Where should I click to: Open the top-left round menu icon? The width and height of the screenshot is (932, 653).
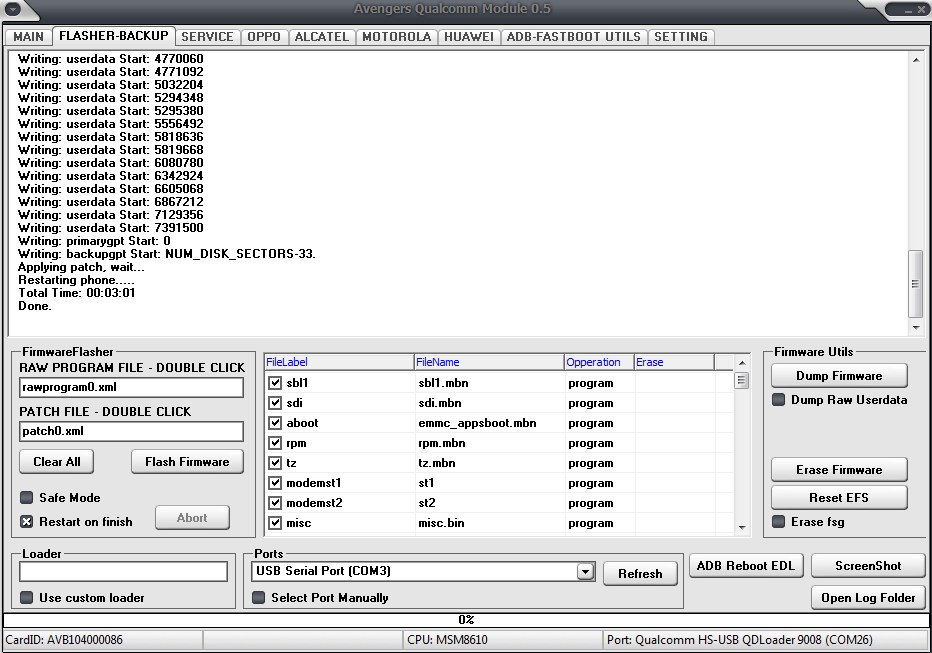[11, 8]
